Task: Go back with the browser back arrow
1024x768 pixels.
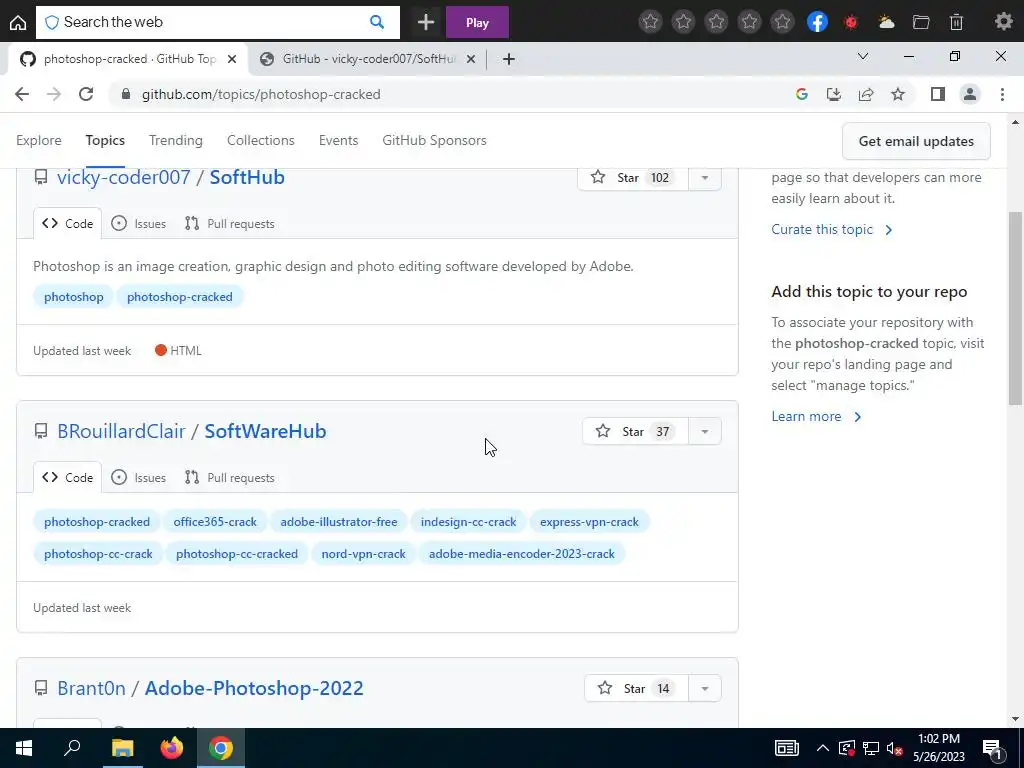Action: coord(22,94)
